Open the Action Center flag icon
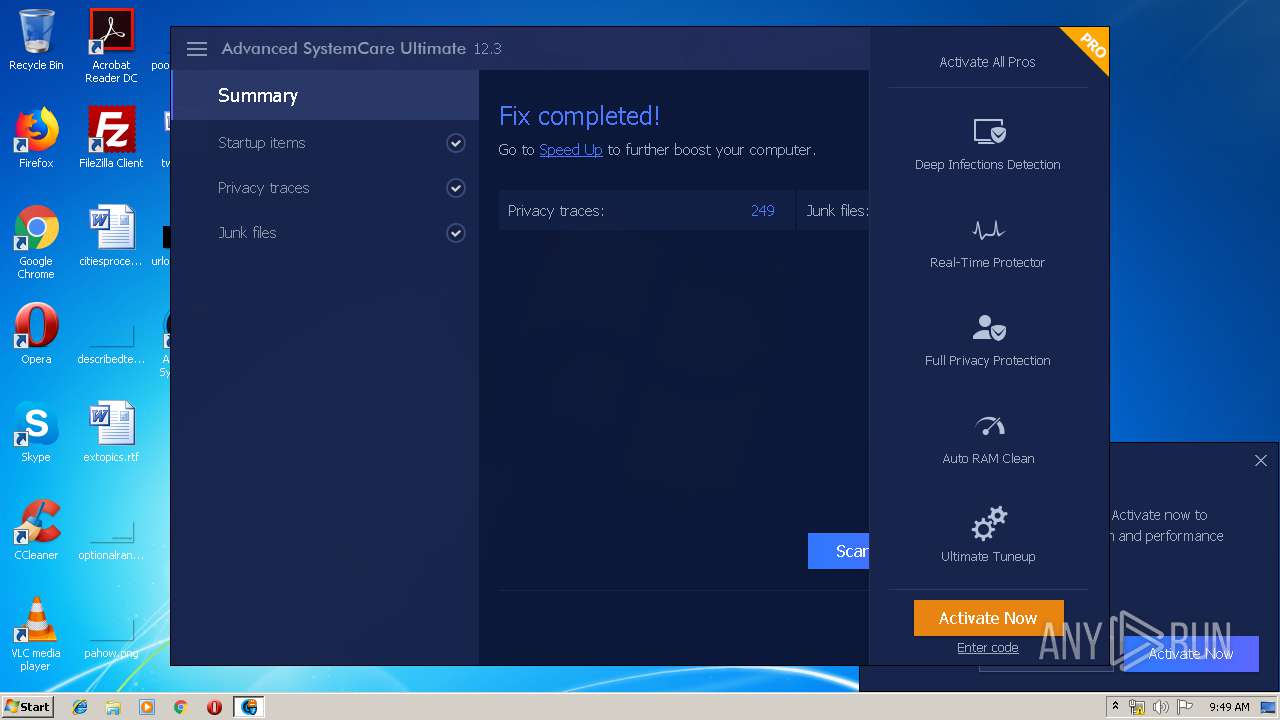Screen dimensions: 1280x720 1185,707
